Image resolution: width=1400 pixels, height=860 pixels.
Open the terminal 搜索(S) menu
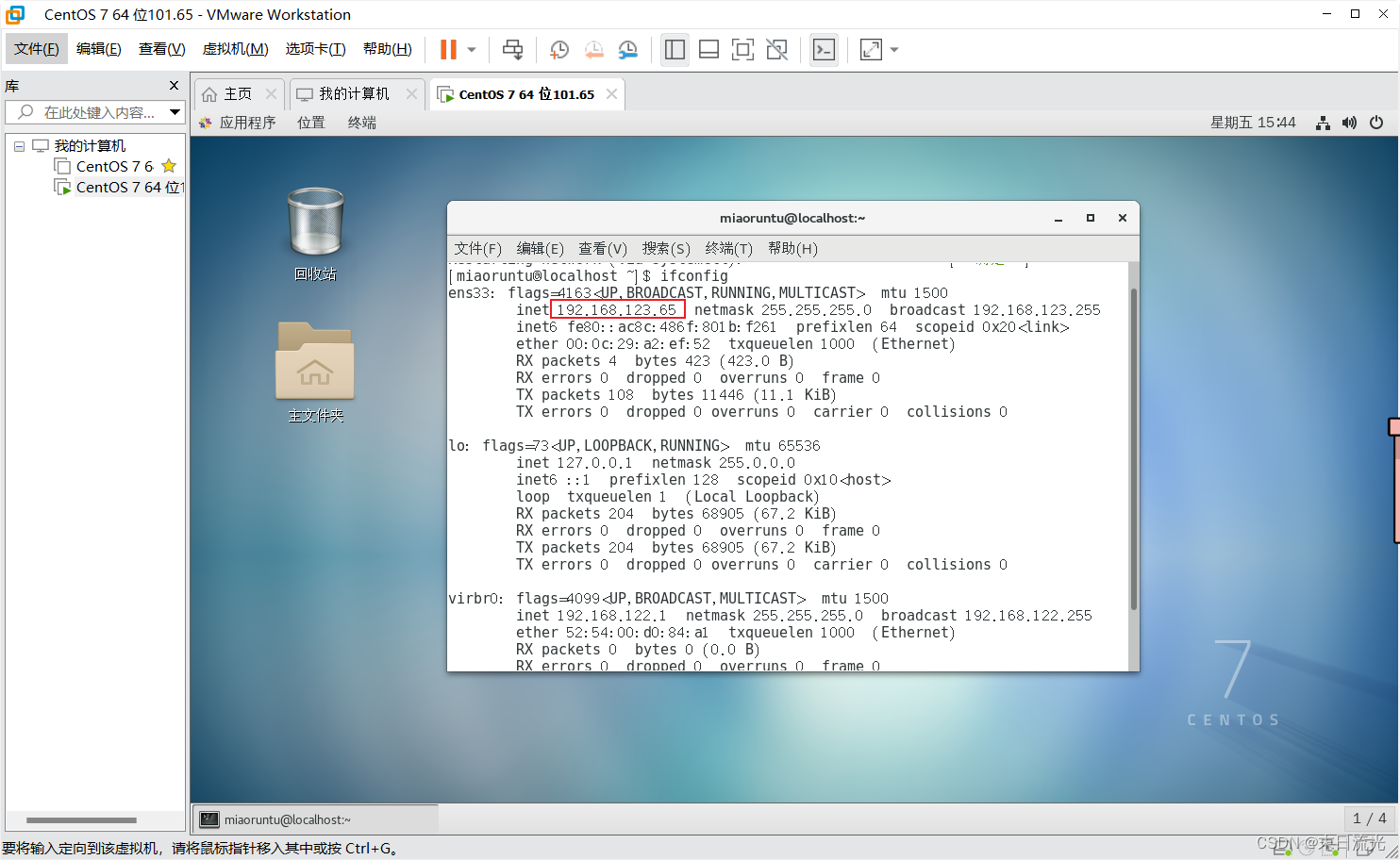pyautogui.click(x=666, y=249)
